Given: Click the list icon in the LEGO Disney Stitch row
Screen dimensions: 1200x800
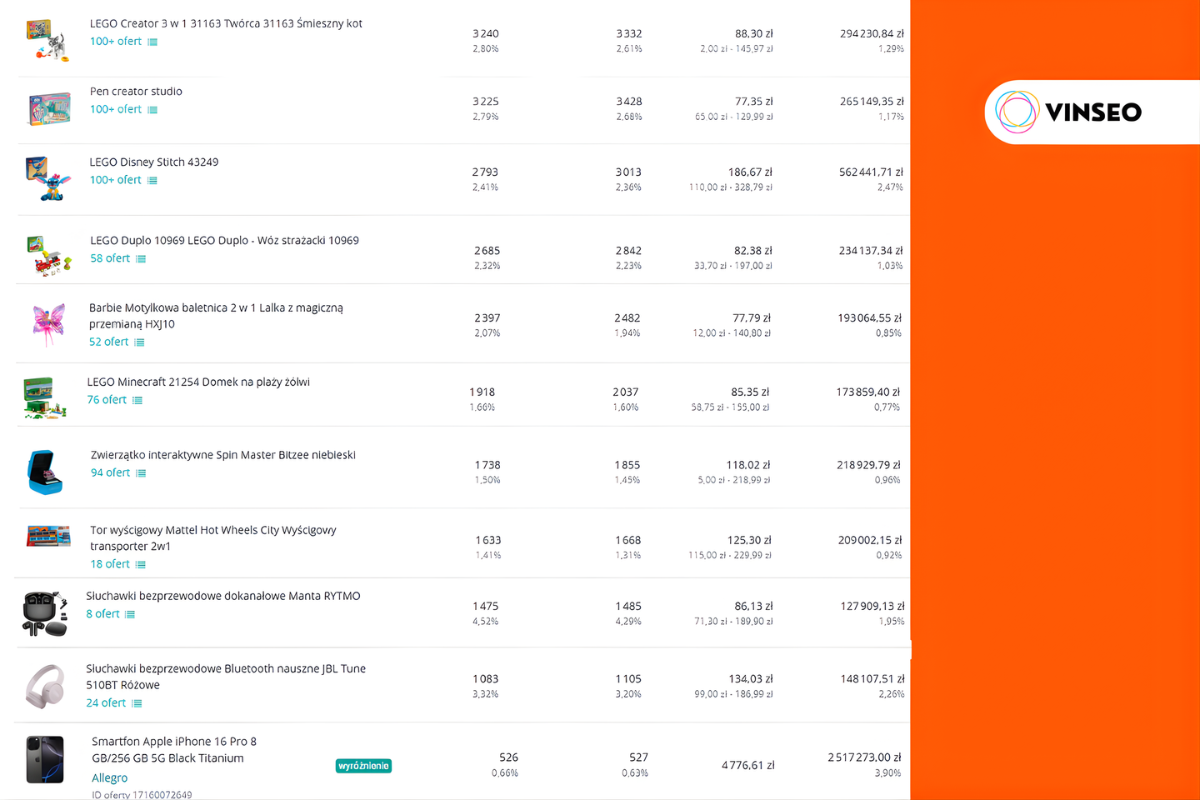Looking at the screenshot, I should tap(152, 181).
